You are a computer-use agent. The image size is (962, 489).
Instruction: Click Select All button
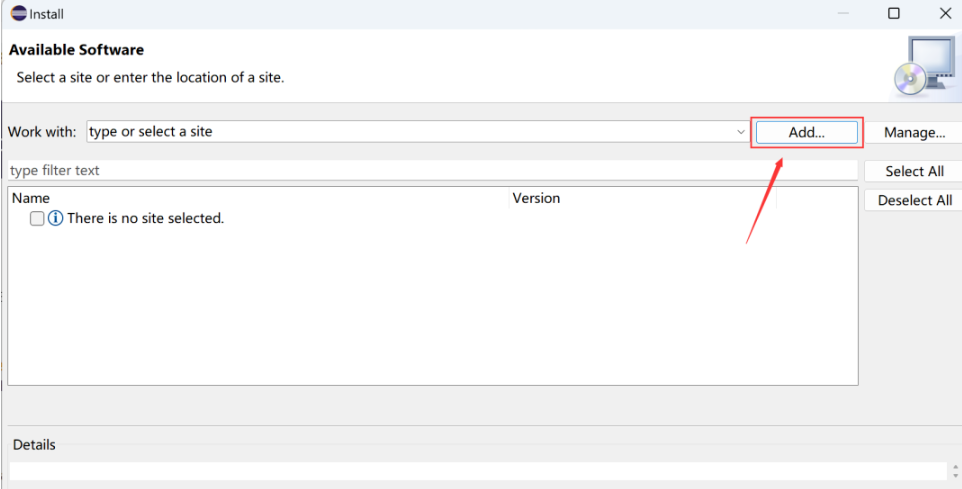pyautogui.click(x=914, y=171)
